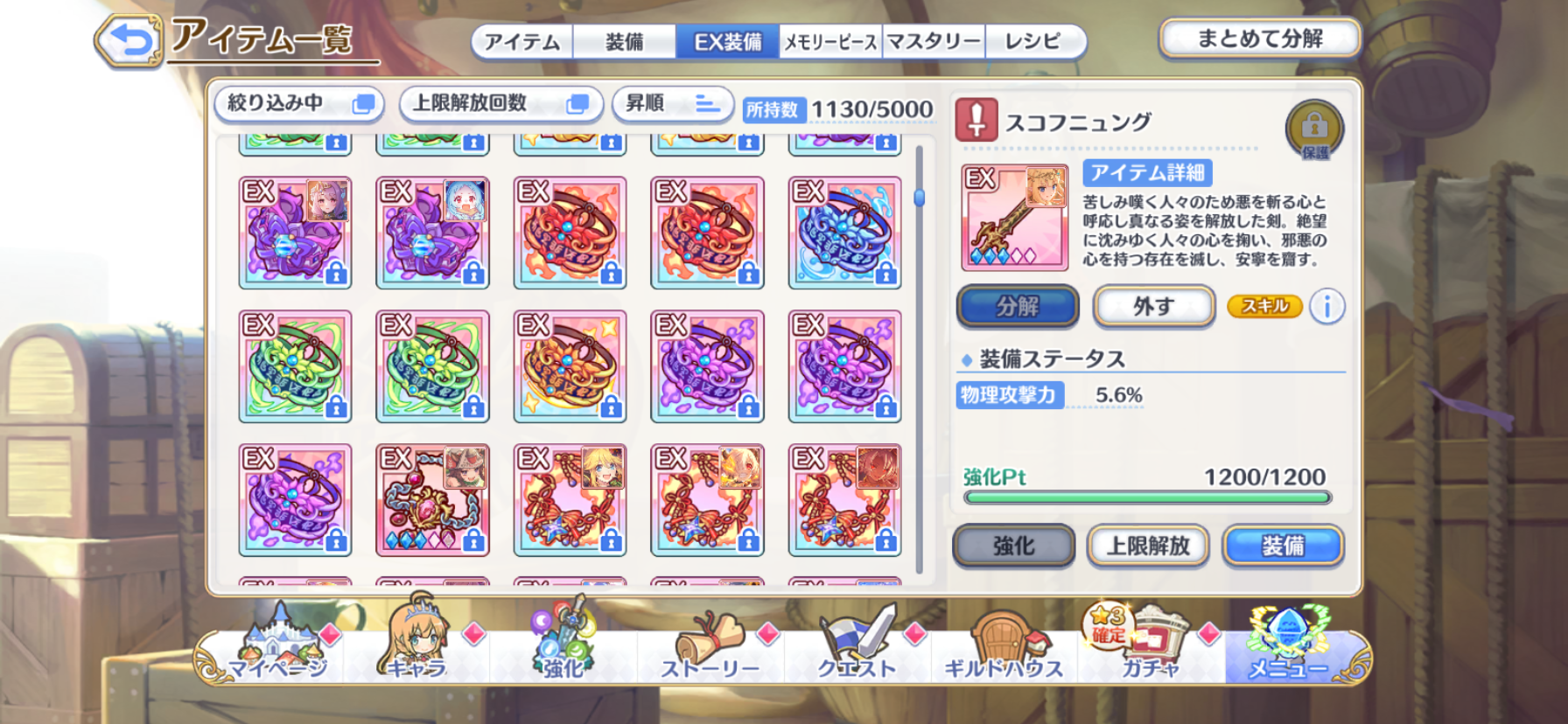Click the 強化Pt progress bar
1568x724 pixels.
pyautogui.click(x=1147, y=498)
